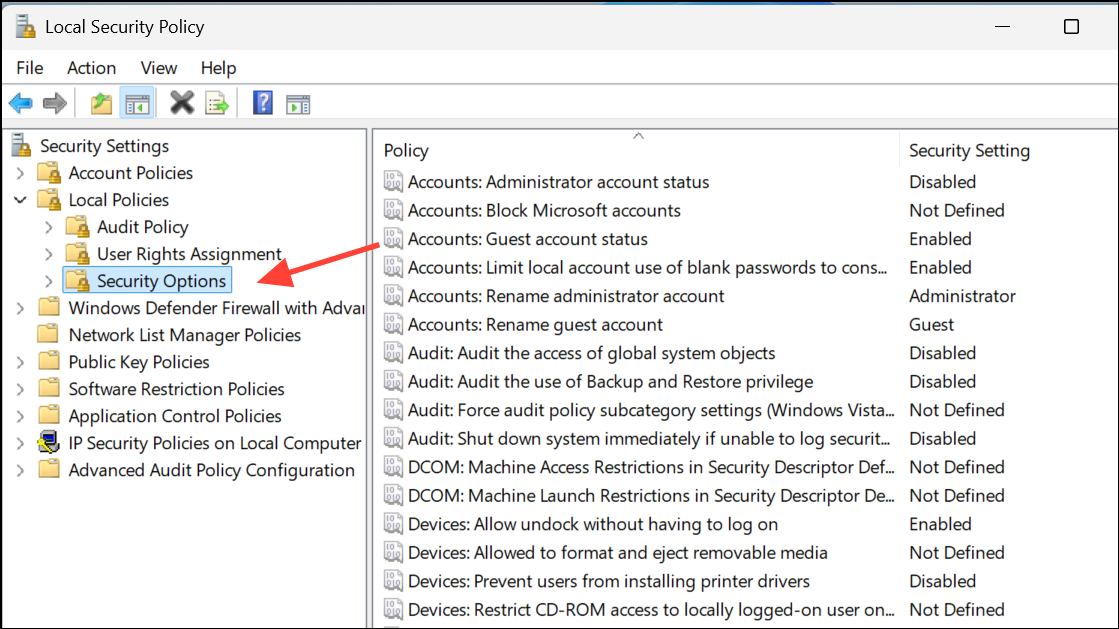
Task: Go up one level with folder icon
Action: tap(101, 104)
